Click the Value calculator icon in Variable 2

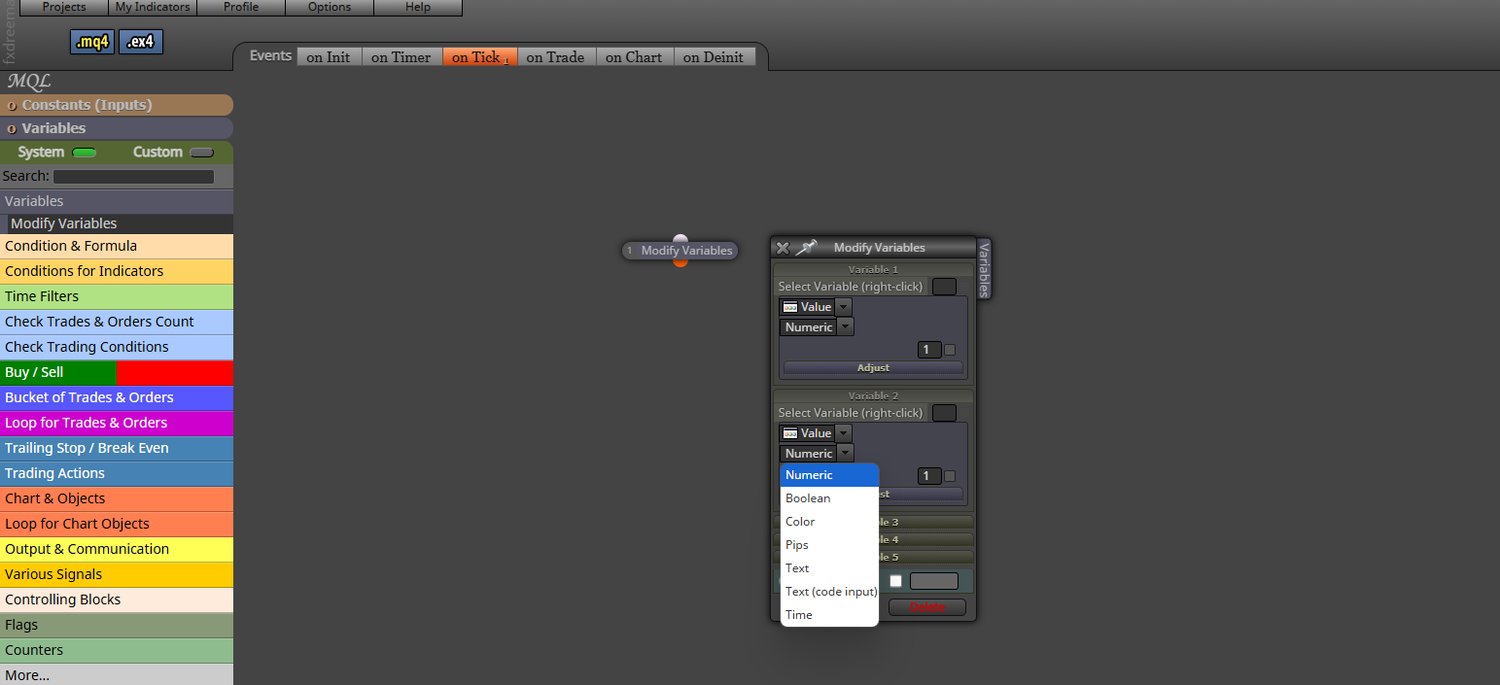[x=791, y=432]
